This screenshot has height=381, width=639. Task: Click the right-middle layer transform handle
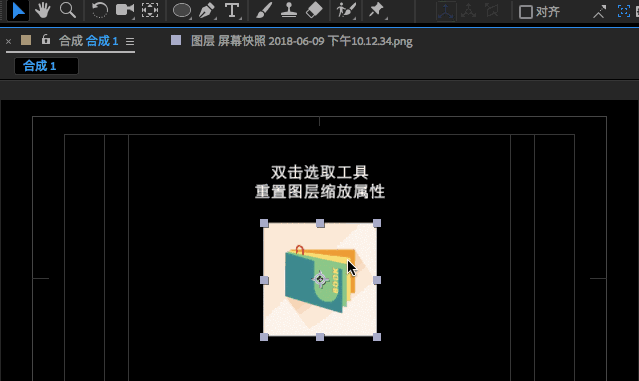377,280
